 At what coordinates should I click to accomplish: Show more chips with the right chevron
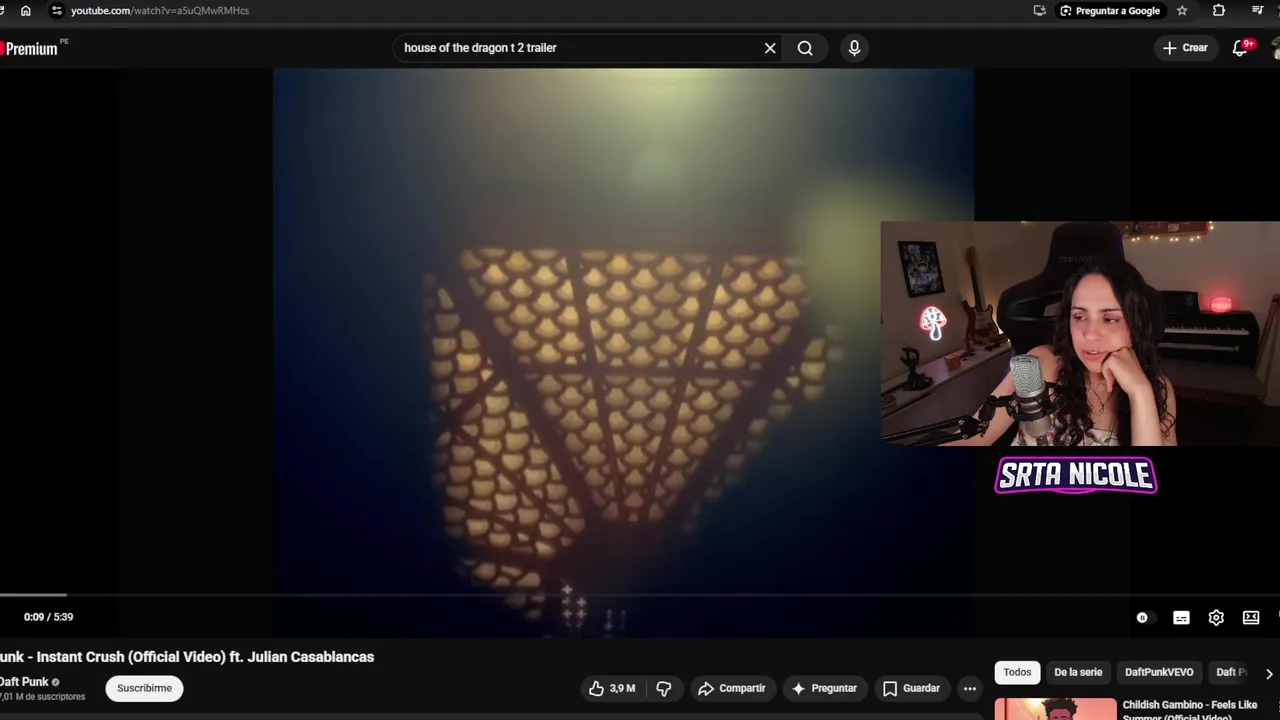click(x=1269, y=673)
